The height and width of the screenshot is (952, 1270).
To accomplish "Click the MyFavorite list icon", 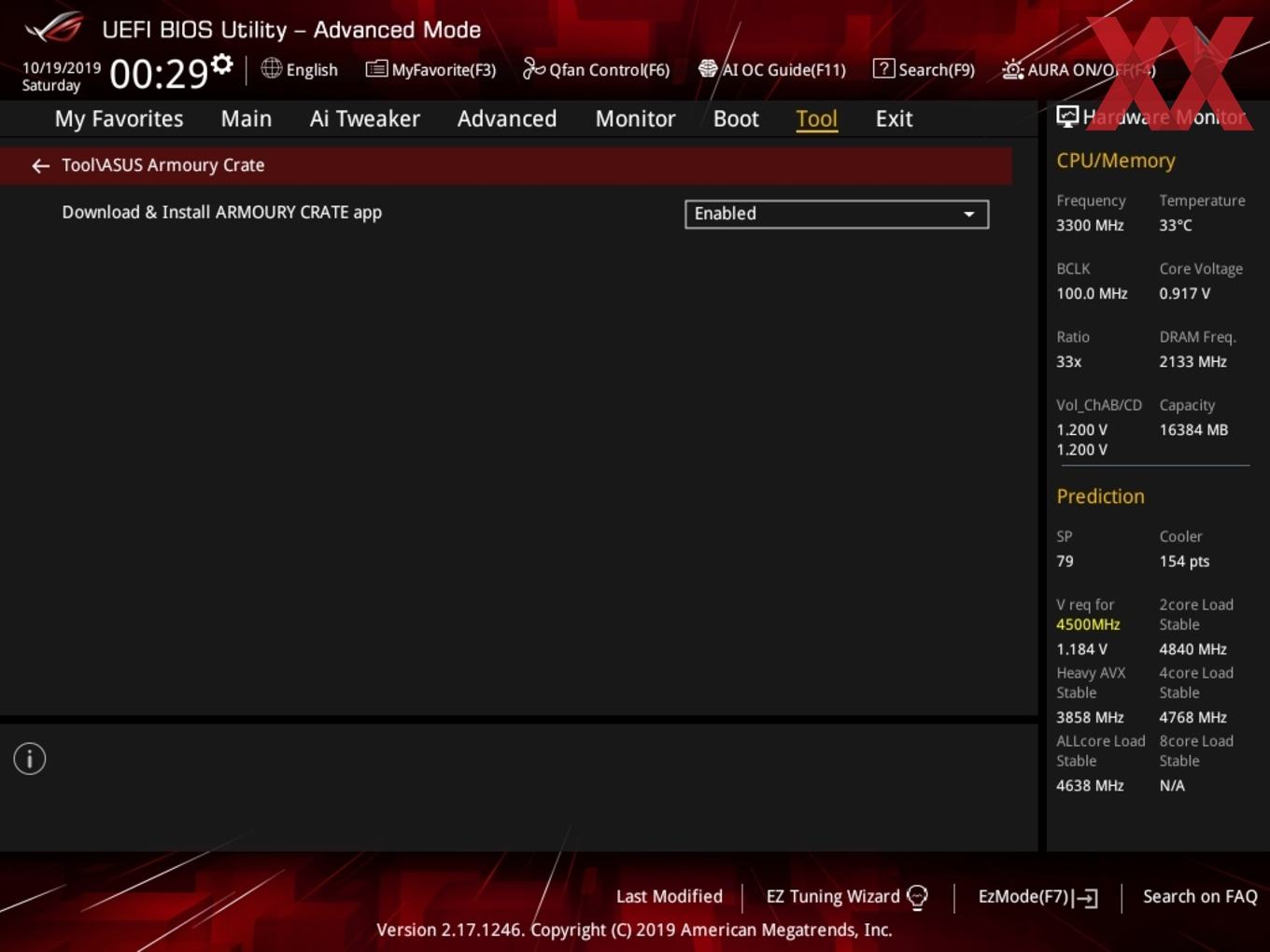I will 376,69.
